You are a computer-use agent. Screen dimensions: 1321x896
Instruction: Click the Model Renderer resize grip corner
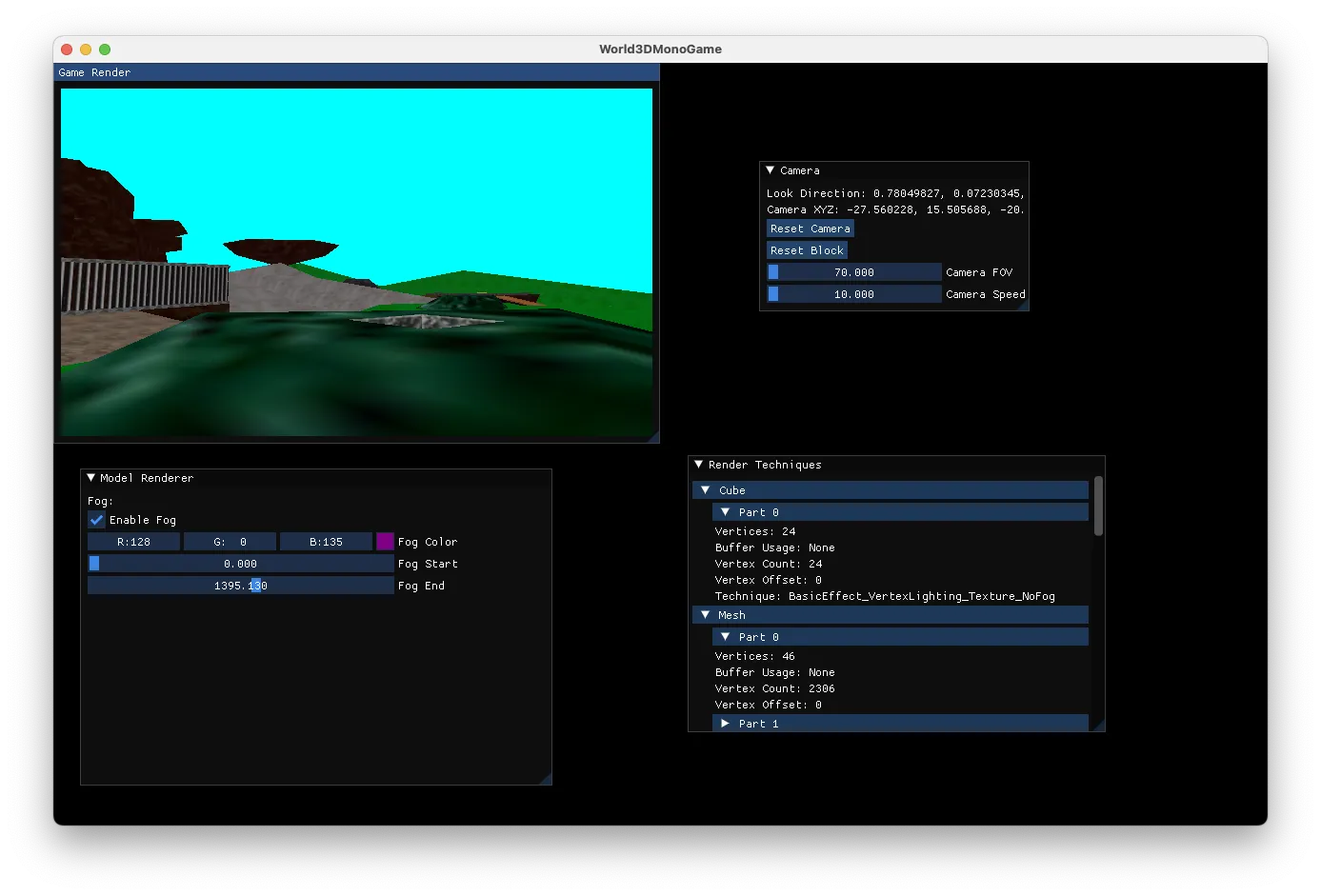coord(546,779)
